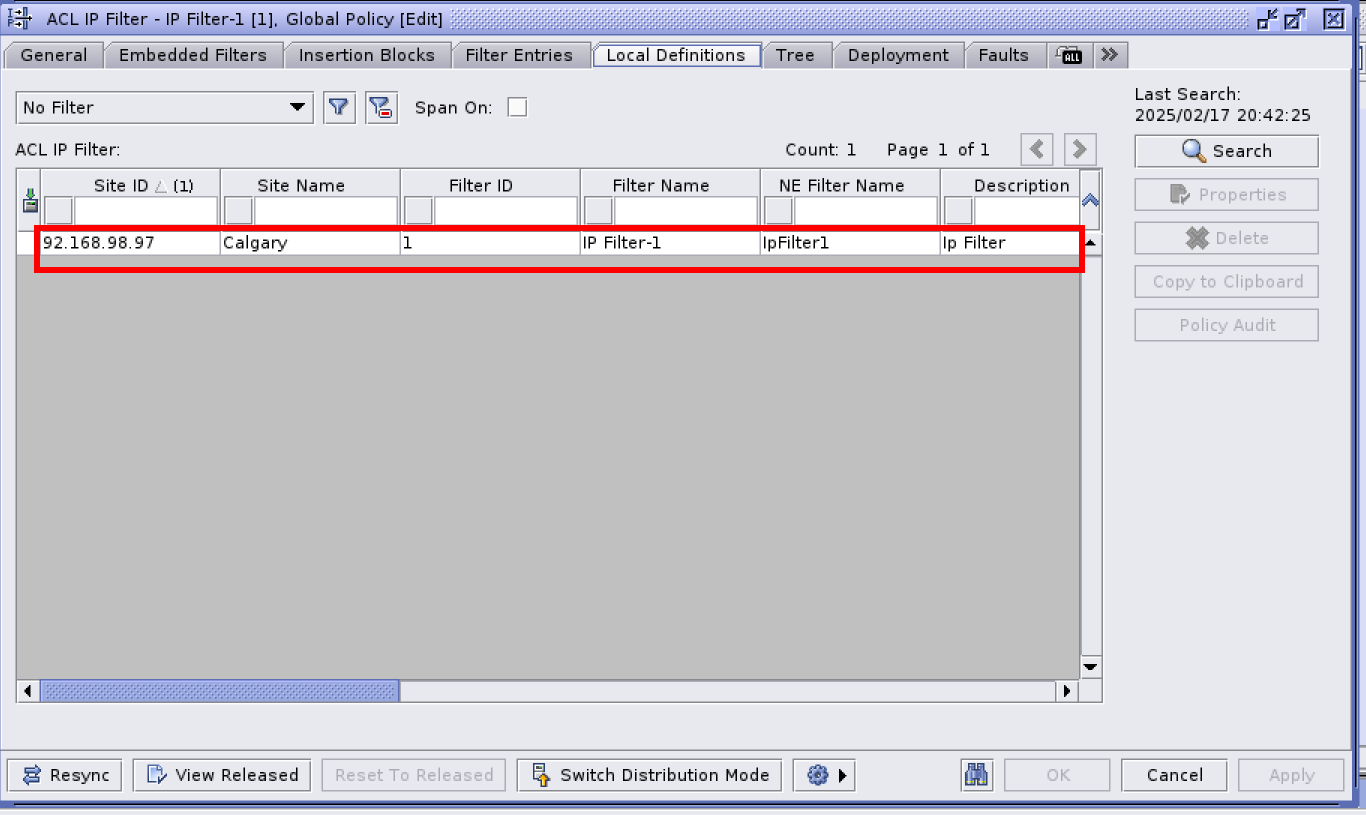The width and height of the screenshot is (1366, 815).
Task: Show hidden tabs with the double chevron
Action: point(1109,55)
